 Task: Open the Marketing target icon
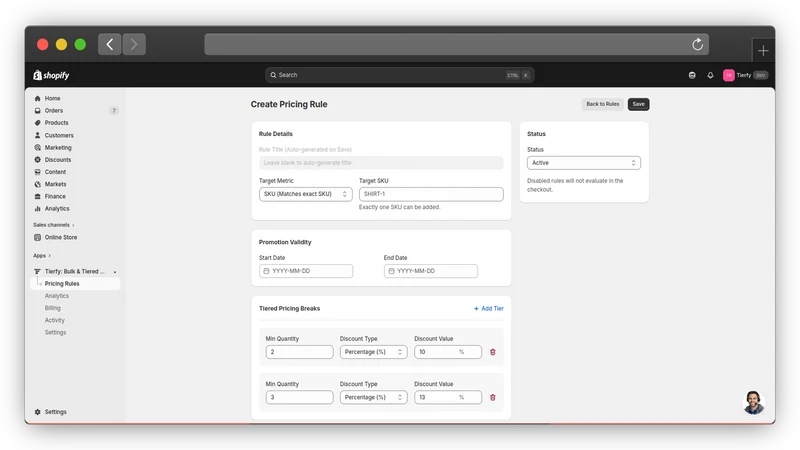pos(37,147)
